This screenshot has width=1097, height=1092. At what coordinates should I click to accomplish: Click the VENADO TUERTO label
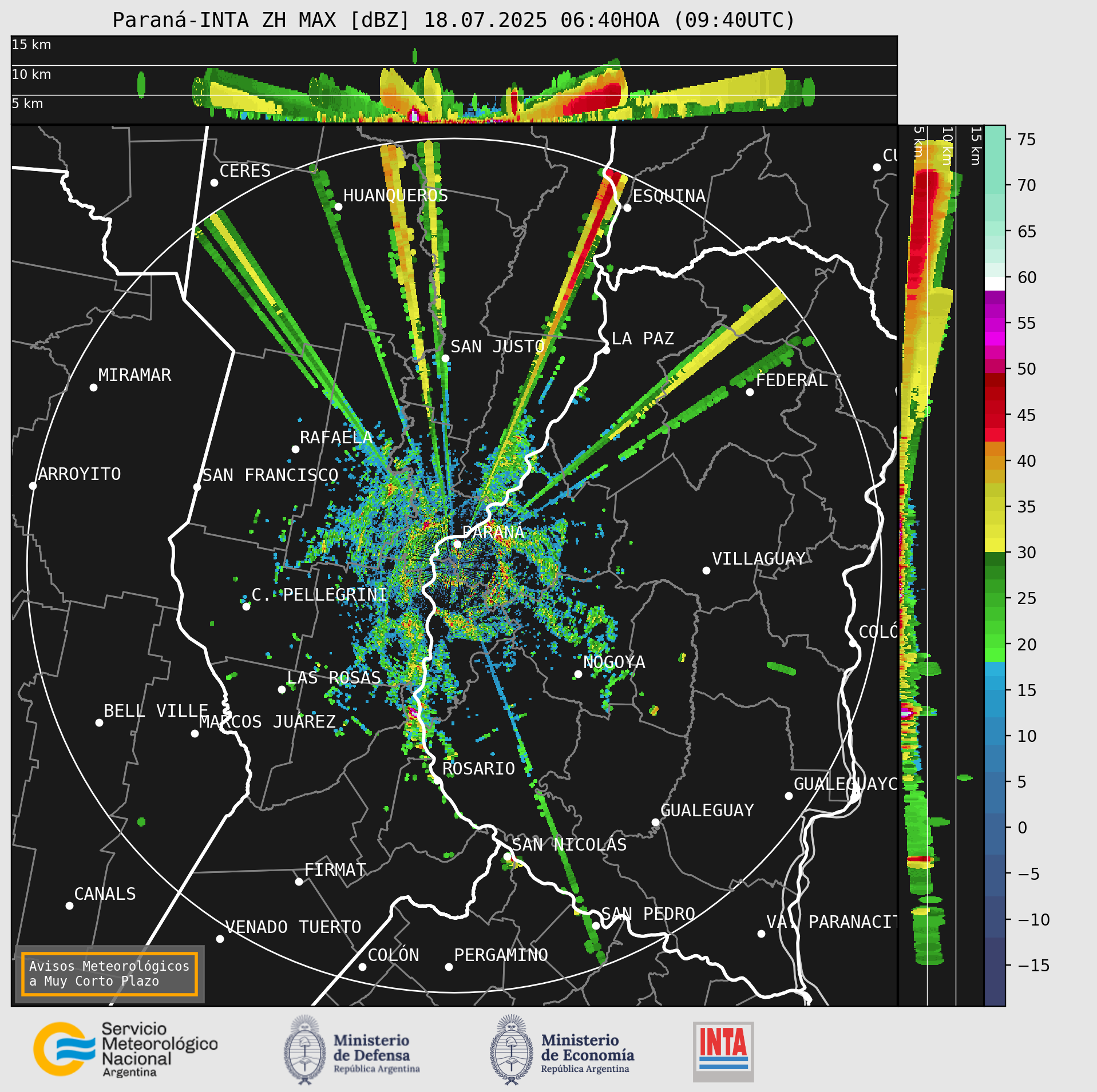point(293,927)
